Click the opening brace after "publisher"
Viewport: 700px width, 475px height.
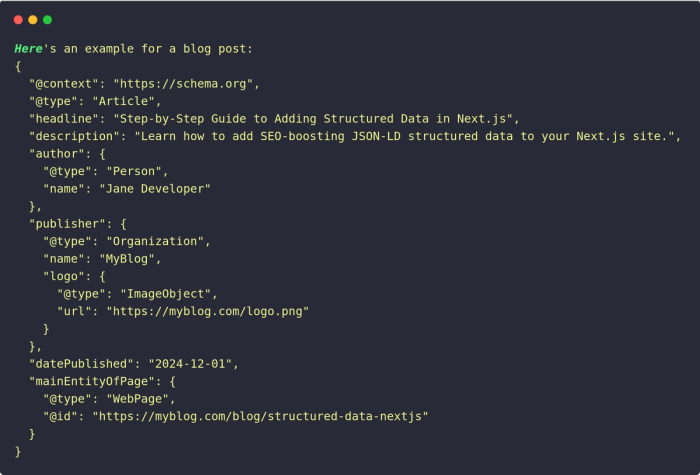pos(123,224)
